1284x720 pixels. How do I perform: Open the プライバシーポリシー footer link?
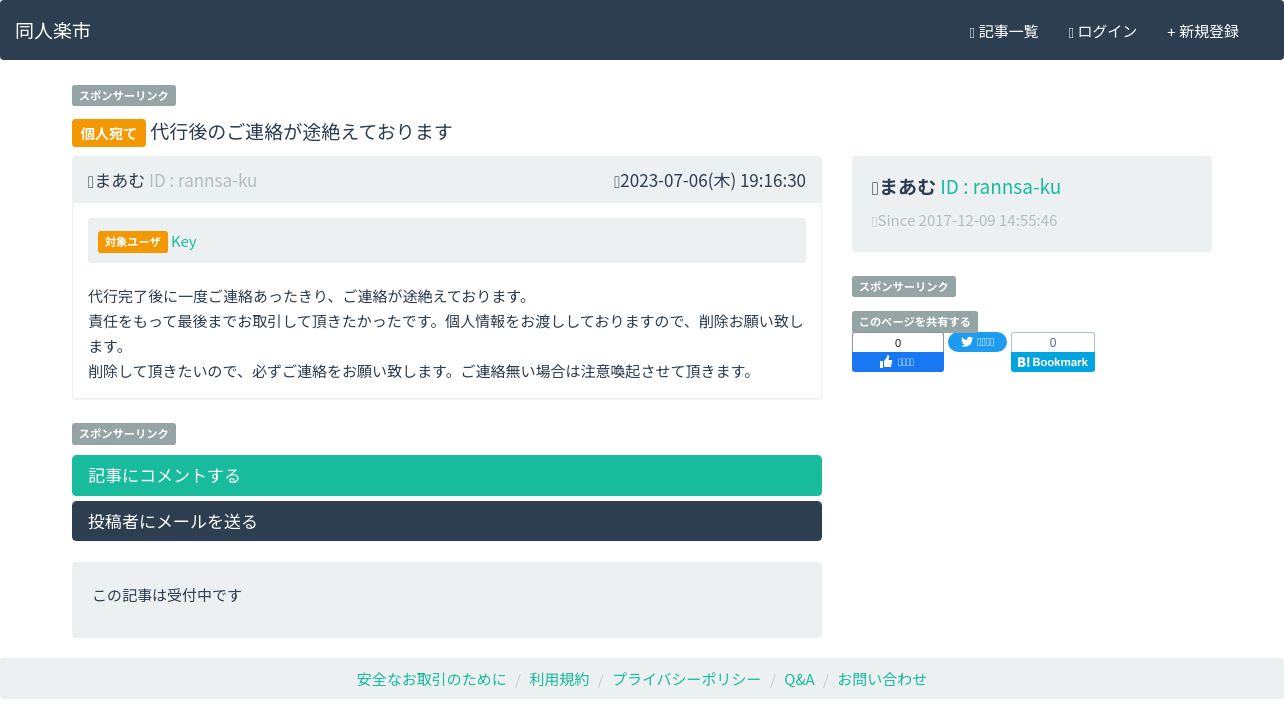686,679
